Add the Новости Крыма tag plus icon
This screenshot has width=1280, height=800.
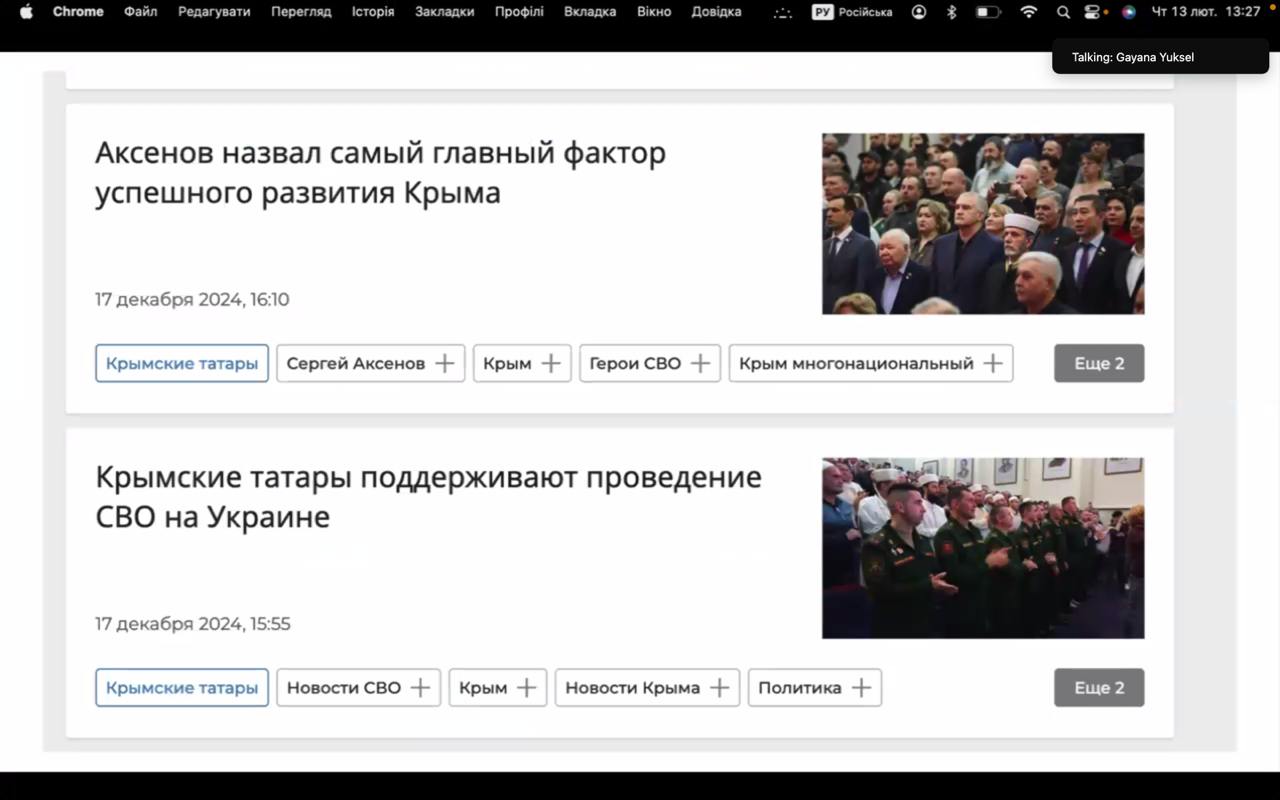(x=719, y=687)
